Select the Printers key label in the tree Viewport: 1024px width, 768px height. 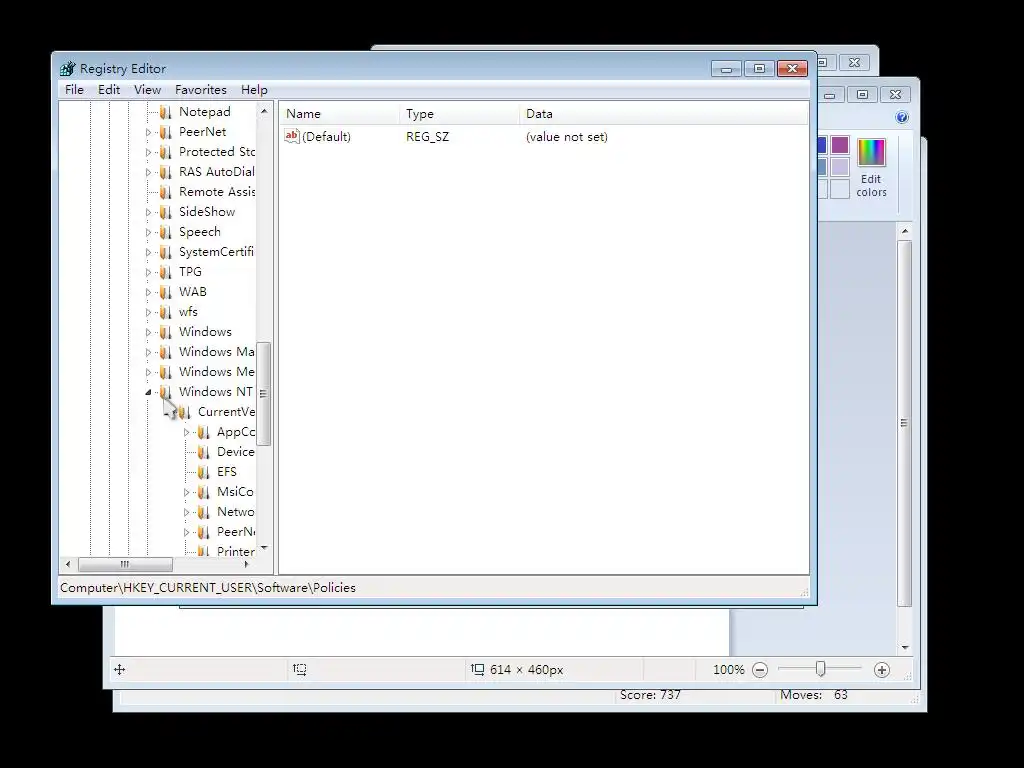pos(236,552)
